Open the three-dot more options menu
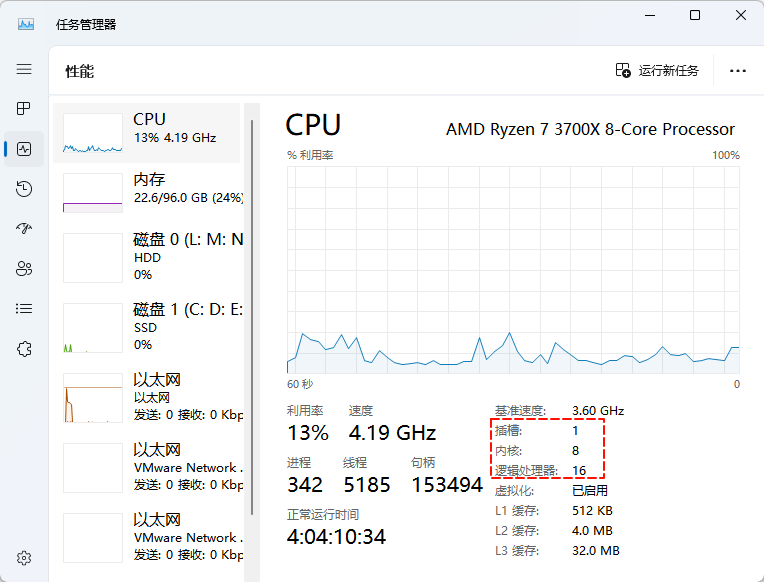Image resolution: width=764 pixels, height=582 pixels. pos(738,71)
